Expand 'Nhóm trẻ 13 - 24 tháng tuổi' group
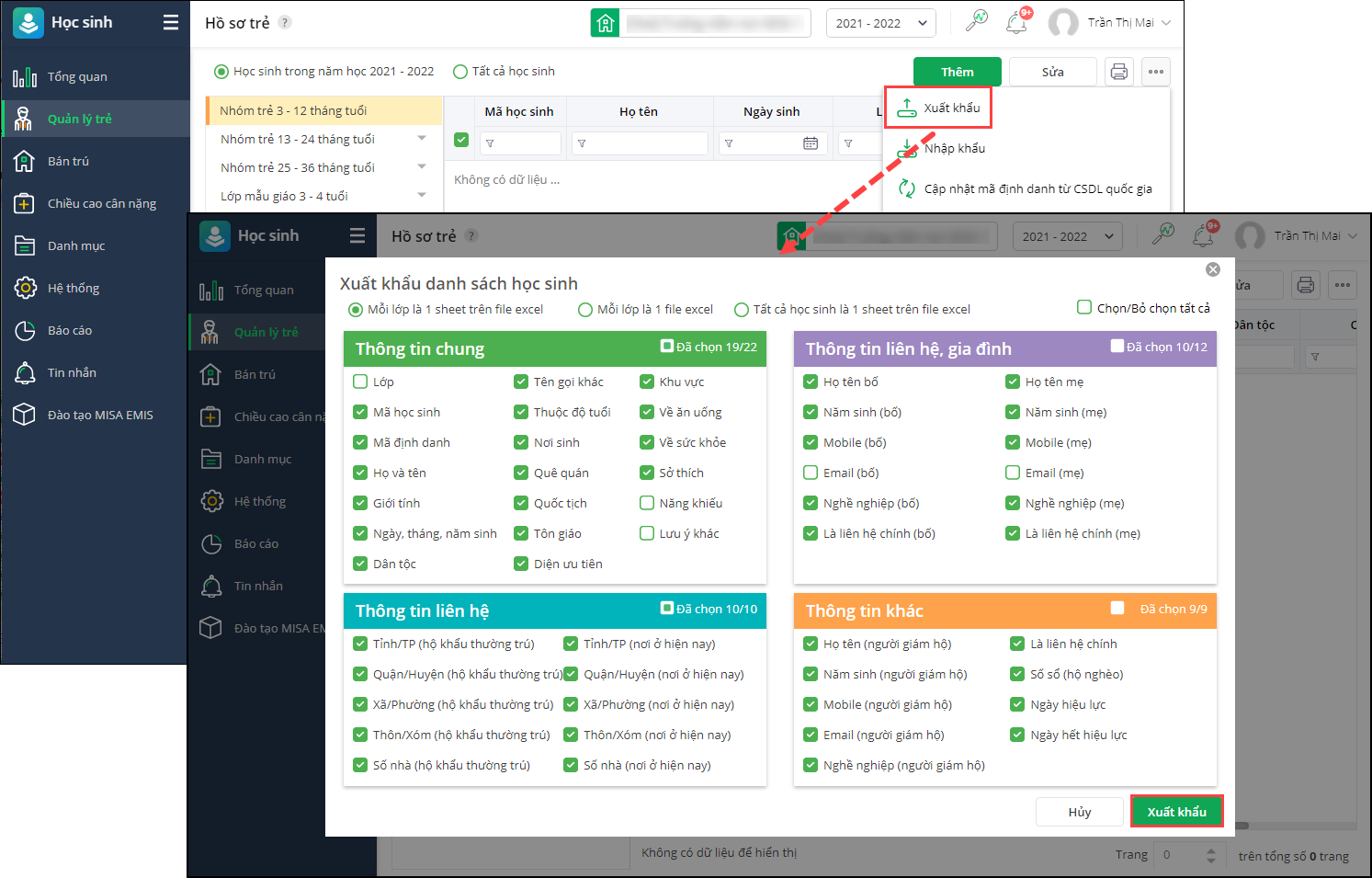The height and width of the screenshot is (878, 1372). click(x=422, y=139)
